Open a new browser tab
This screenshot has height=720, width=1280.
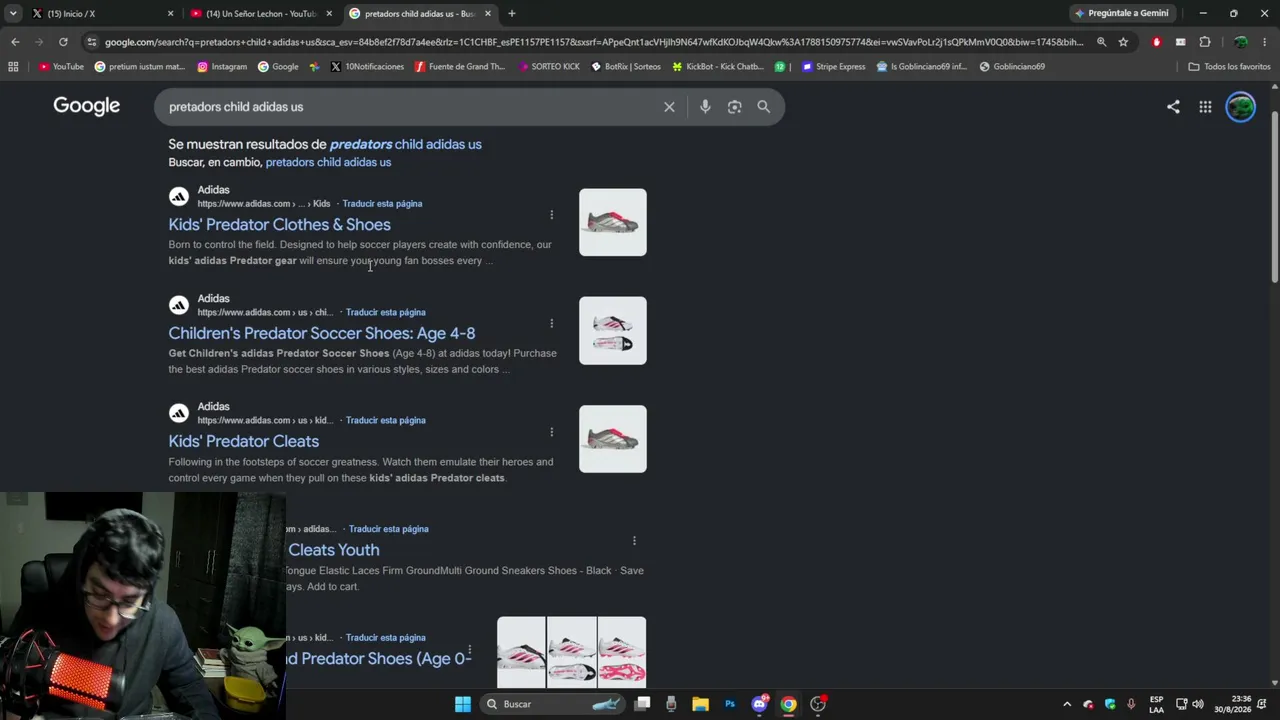tap(512, 13)
